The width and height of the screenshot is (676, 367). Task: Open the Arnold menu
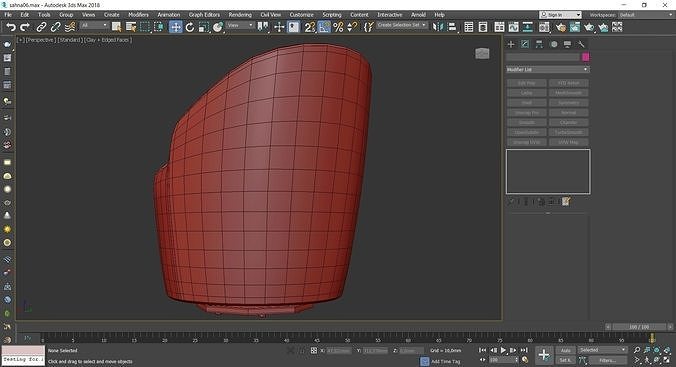coord(418,15)
